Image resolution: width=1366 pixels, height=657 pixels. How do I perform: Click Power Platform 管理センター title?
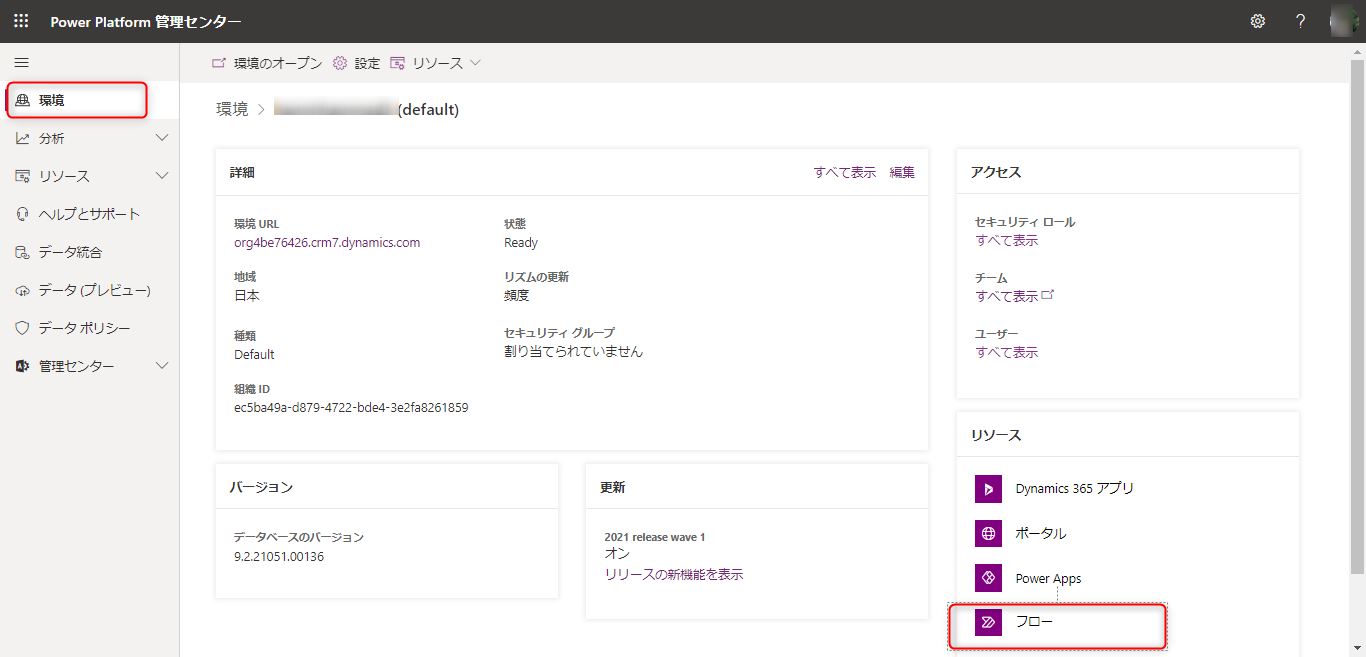click(x=146, y=21)
